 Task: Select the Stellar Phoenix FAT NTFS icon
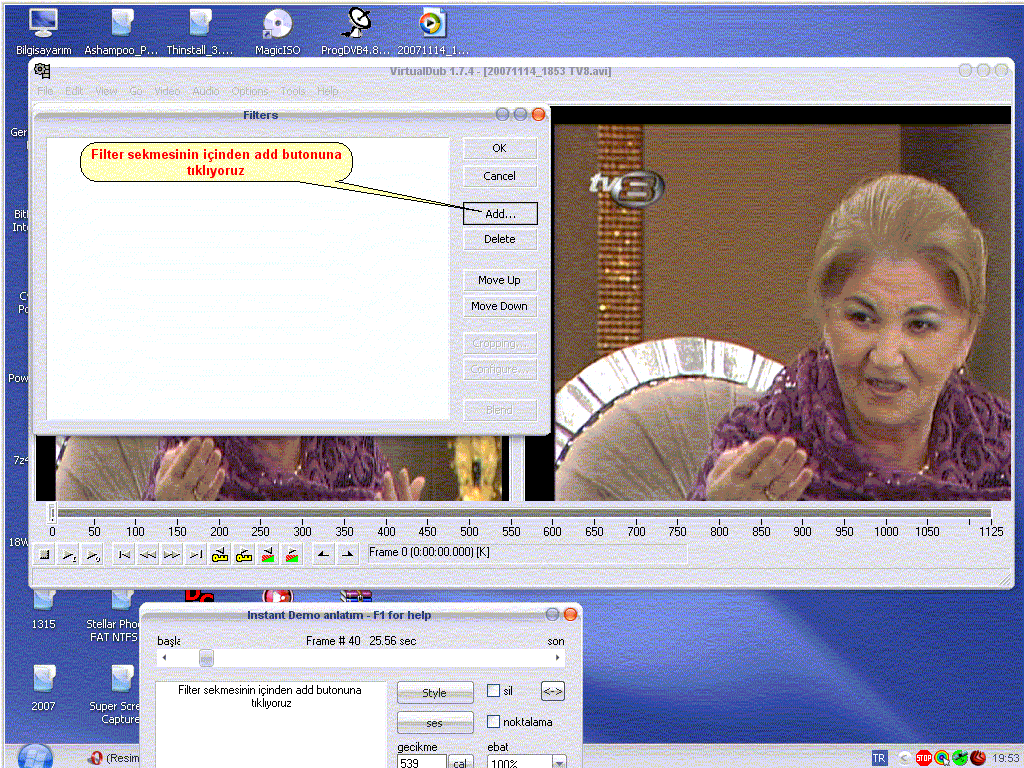(x=113, y=617)
